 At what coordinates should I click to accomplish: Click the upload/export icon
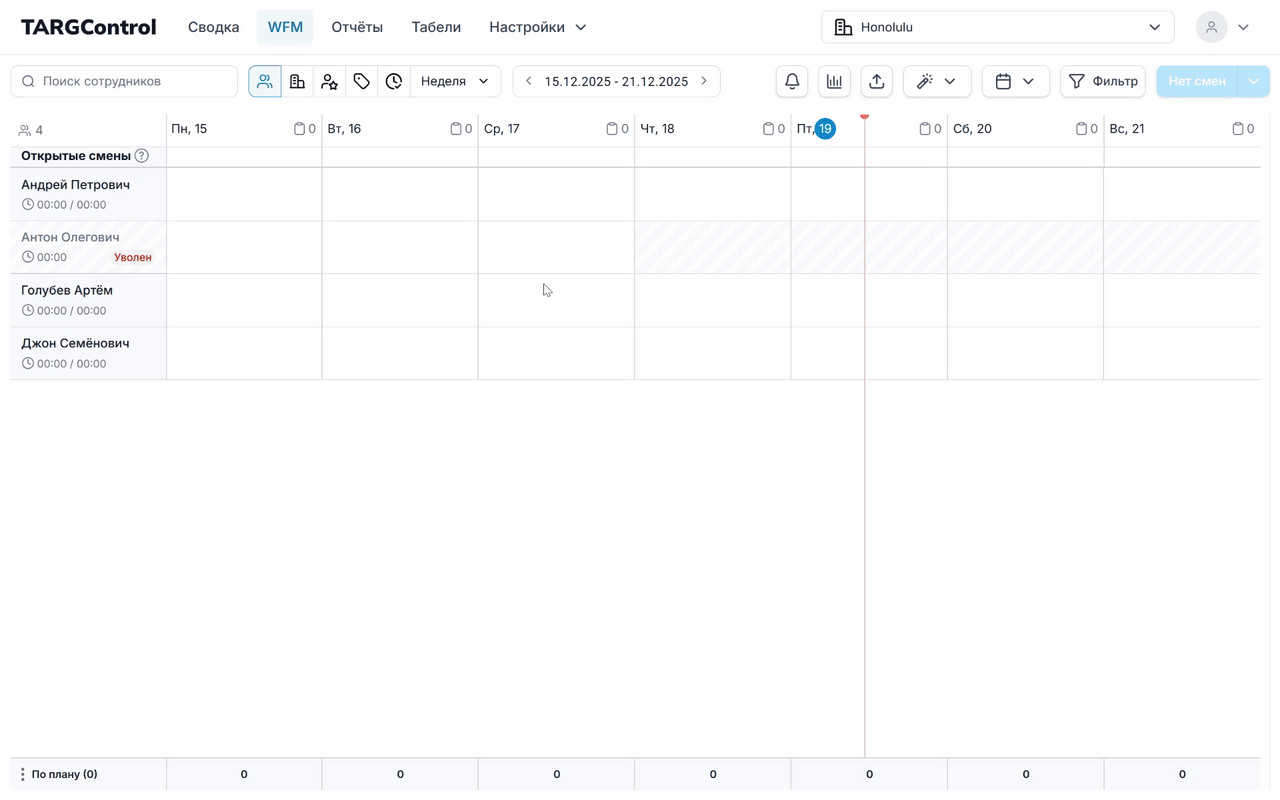(x=877, y=81)
